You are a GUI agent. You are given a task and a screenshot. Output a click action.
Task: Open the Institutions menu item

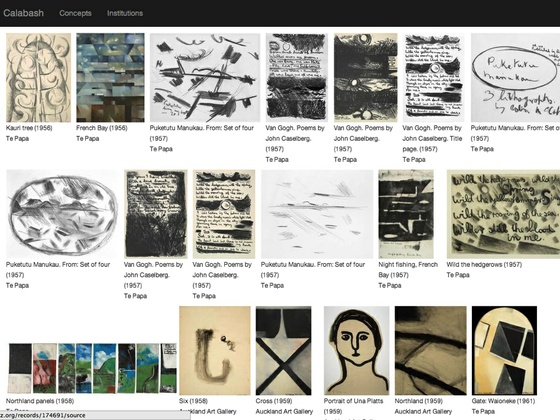(x=125, y=13)
